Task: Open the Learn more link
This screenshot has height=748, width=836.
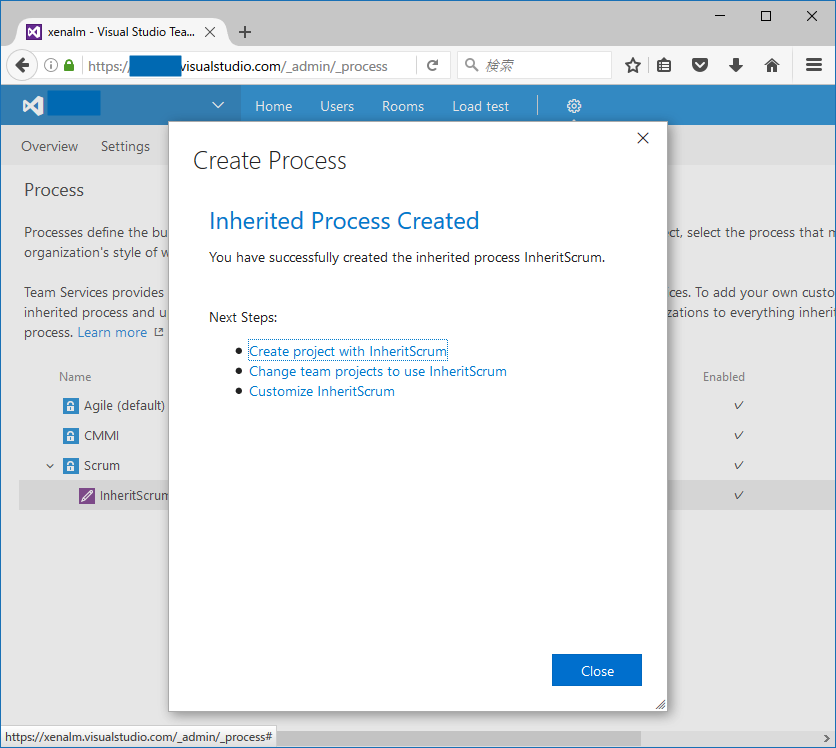Action: 112,332
